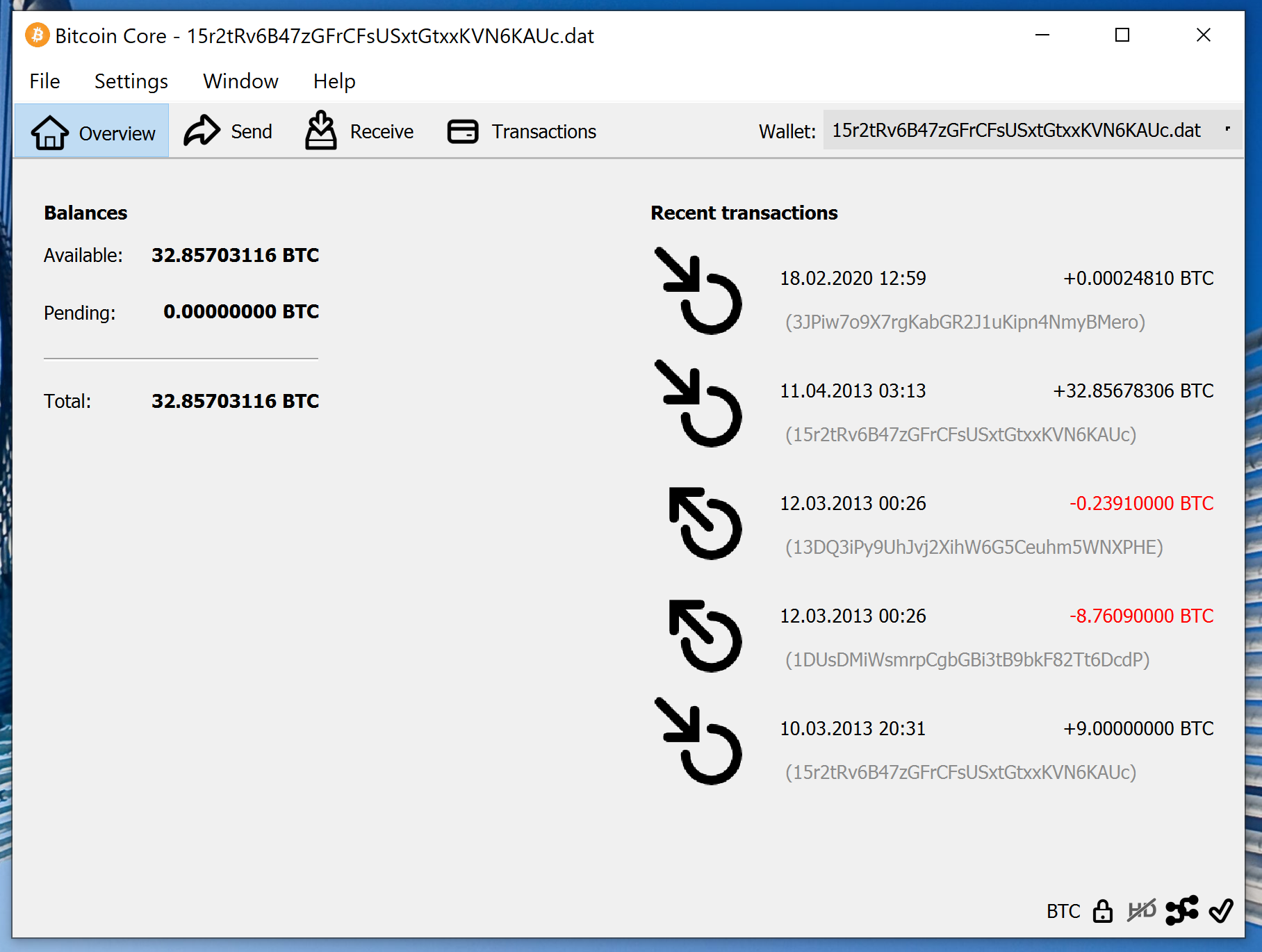Click the outgoing icon for -8.76090000 BTC transaction

704,636
